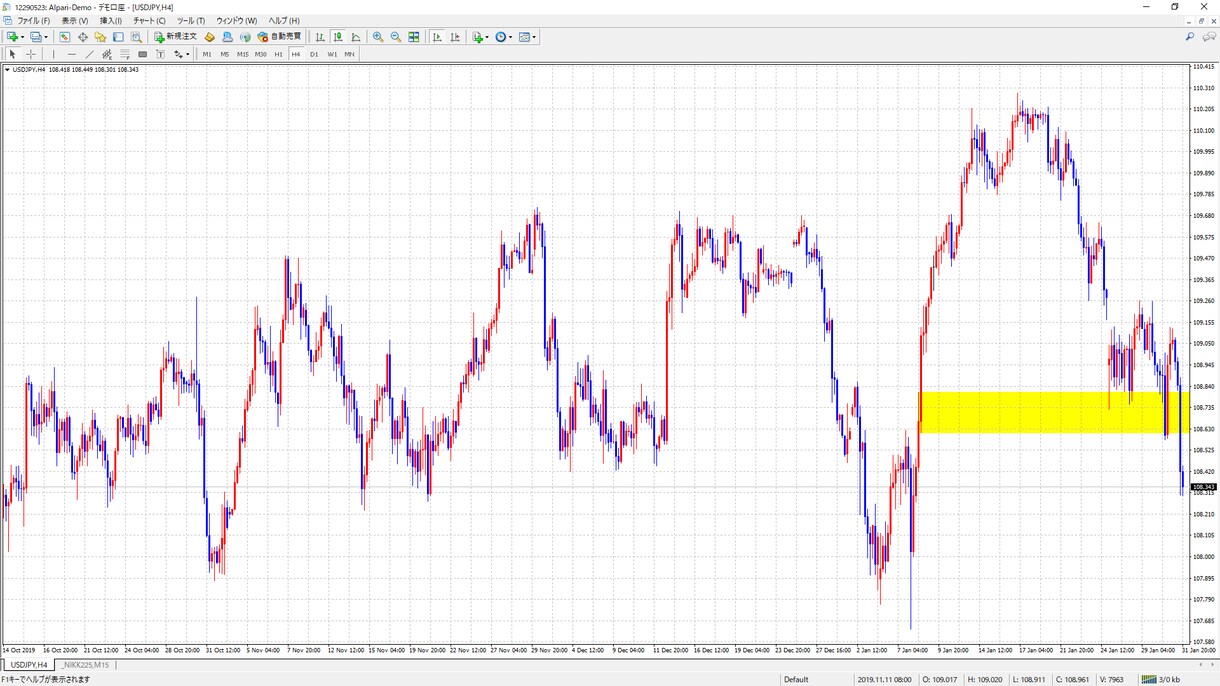Expand the new chart dropdown arrow
This screenshot has height=686, width=1220.
(x=23, y=37)
